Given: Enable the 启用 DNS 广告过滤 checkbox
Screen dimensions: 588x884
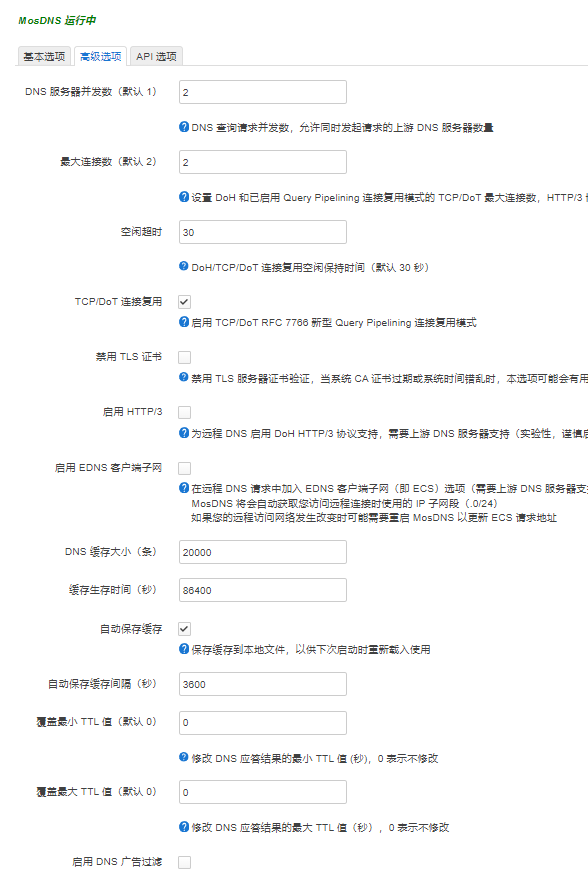Looking at the screenshot, I should (184, 863).
